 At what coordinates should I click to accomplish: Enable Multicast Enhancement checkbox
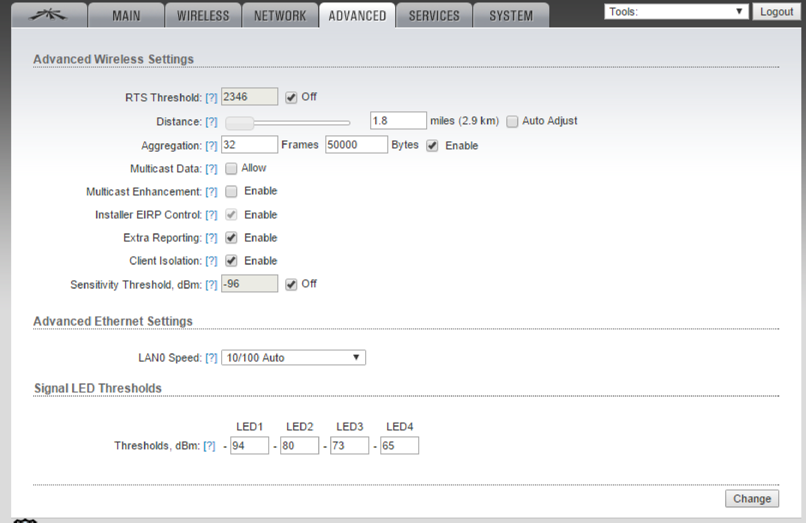coord(231,191)
